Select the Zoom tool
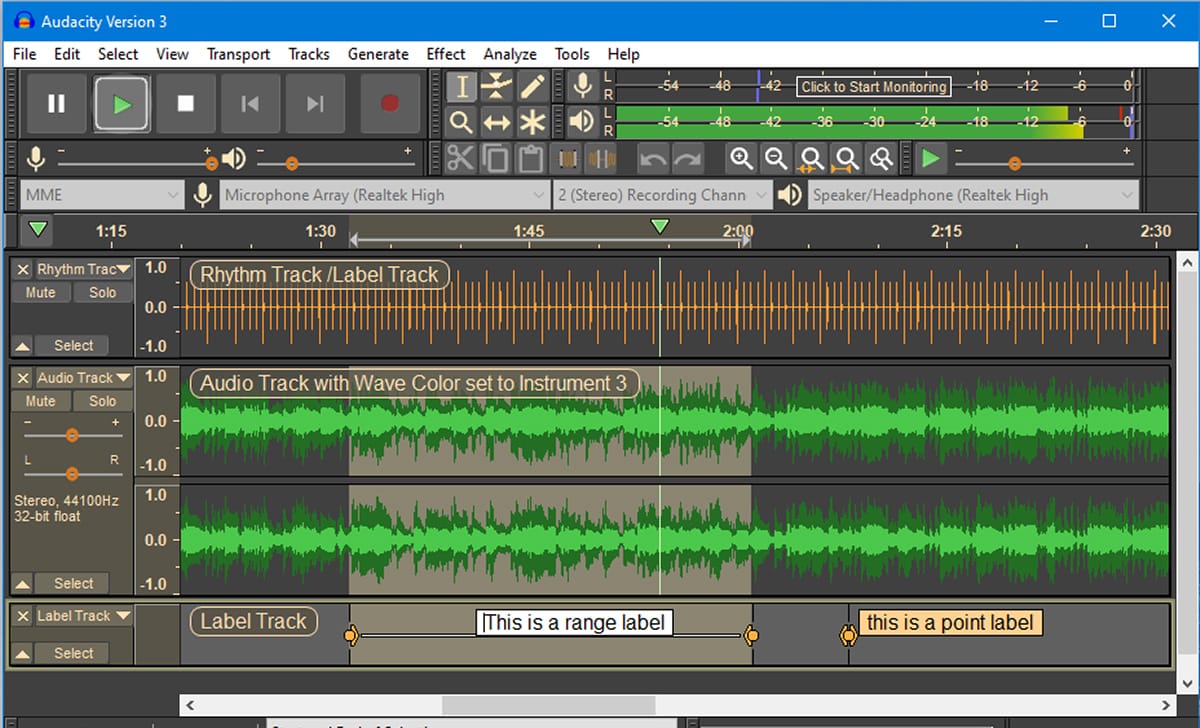This screenshot has height=728, width=1200. pos(460,122)
